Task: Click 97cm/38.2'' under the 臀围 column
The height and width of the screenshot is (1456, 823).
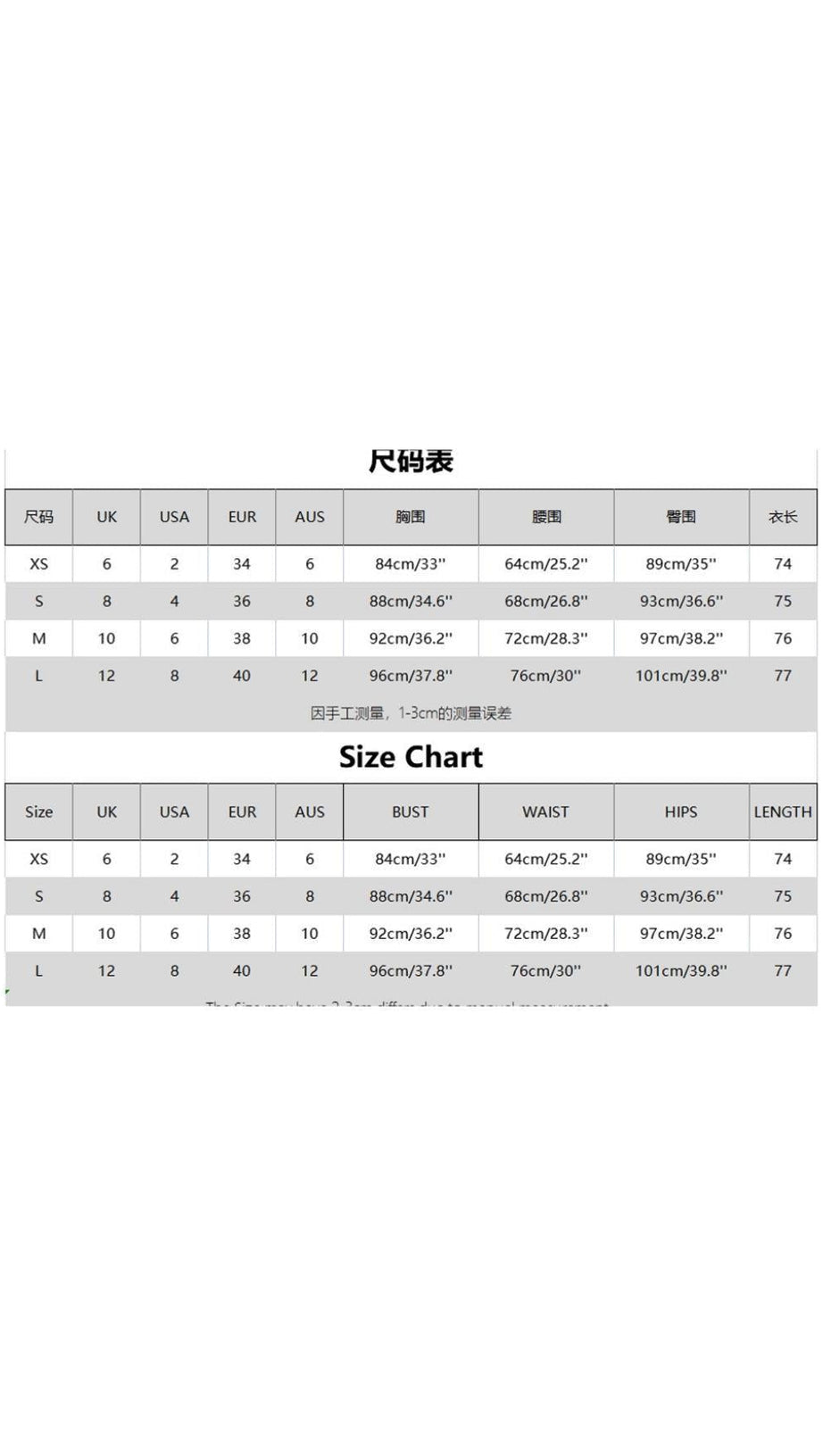Action: click(x=681, y=639)
